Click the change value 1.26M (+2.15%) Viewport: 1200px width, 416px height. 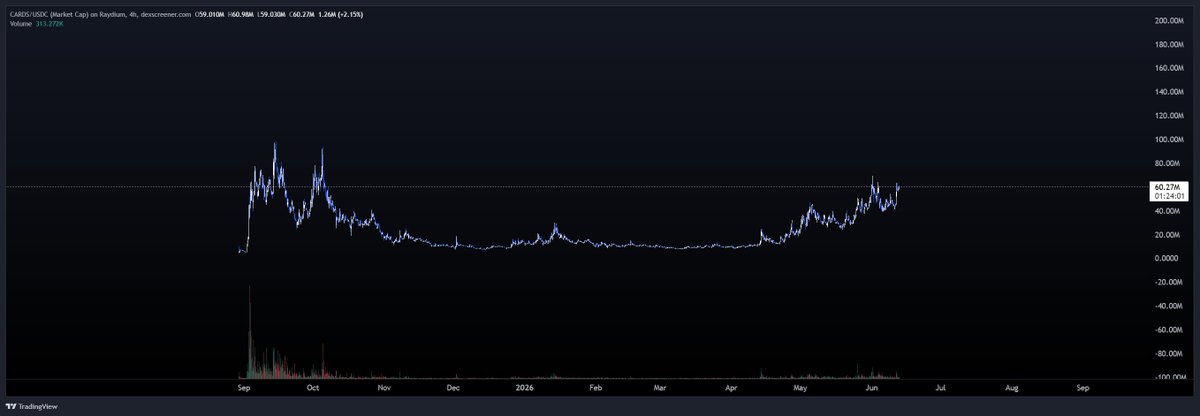(x=340, y=14)
